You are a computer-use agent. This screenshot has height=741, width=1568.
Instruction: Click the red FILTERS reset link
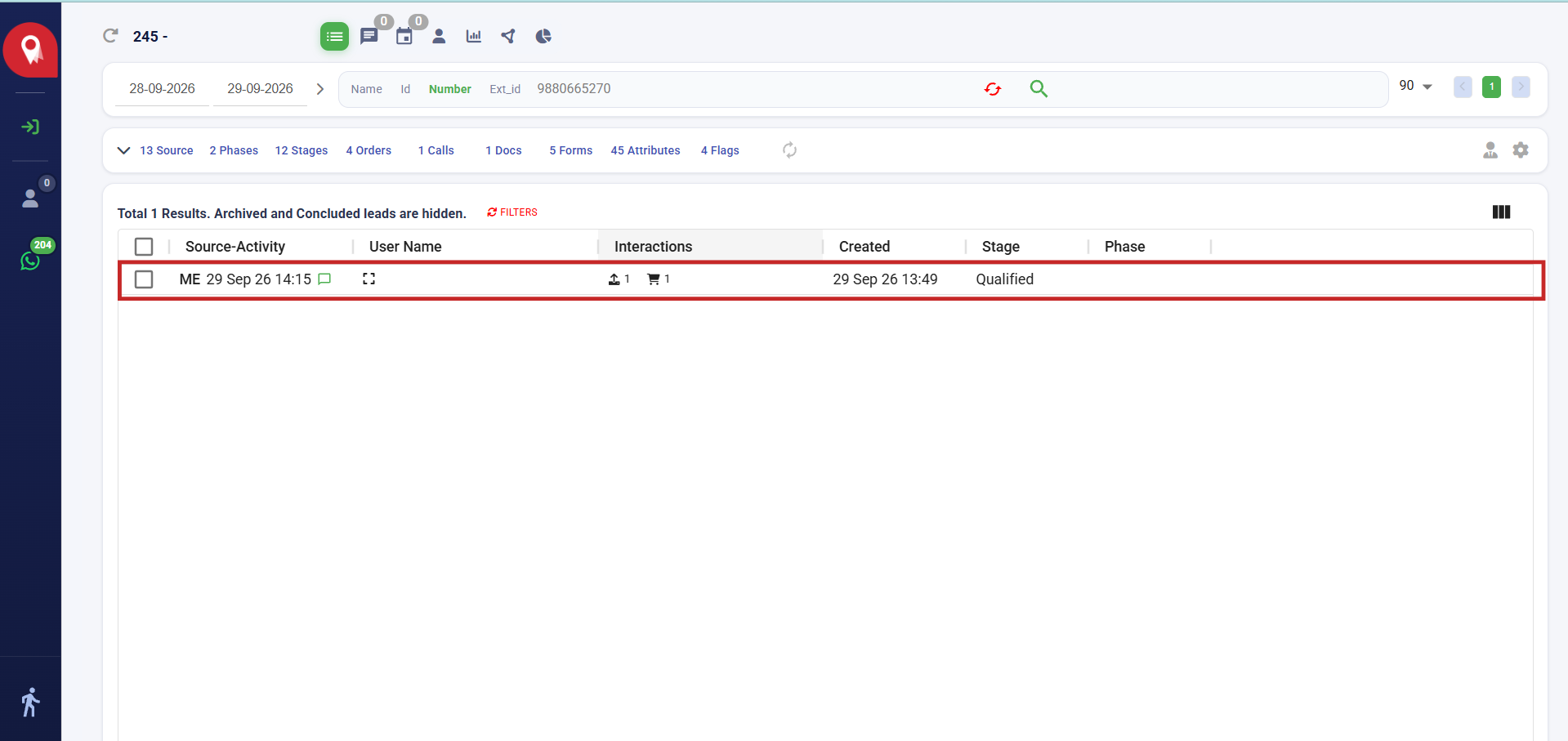(x=512, y=212)
